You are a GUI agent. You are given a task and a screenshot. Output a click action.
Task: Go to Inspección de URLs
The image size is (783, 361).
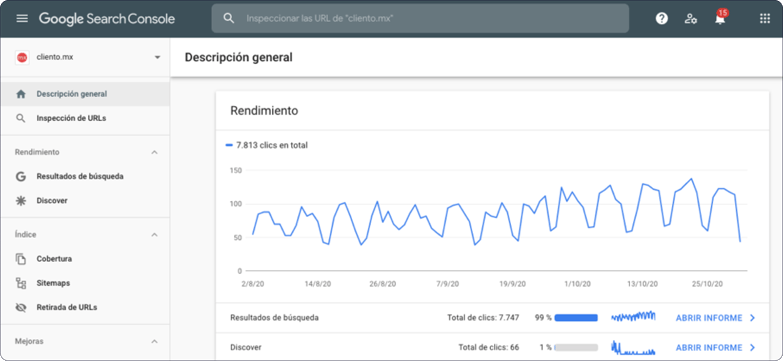[85, 118]
